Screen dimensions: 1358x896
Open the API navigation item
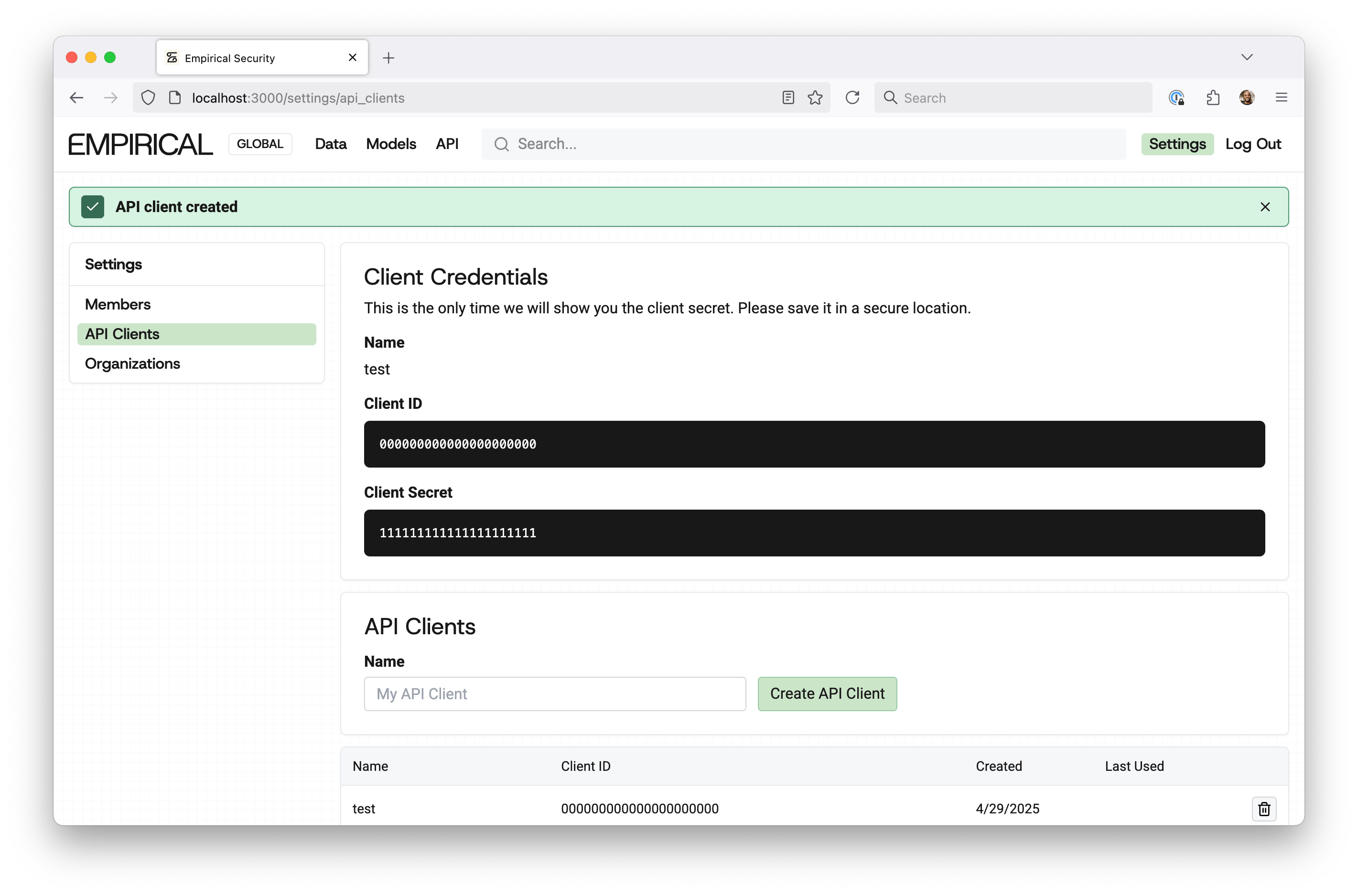(x=448, y=144)
